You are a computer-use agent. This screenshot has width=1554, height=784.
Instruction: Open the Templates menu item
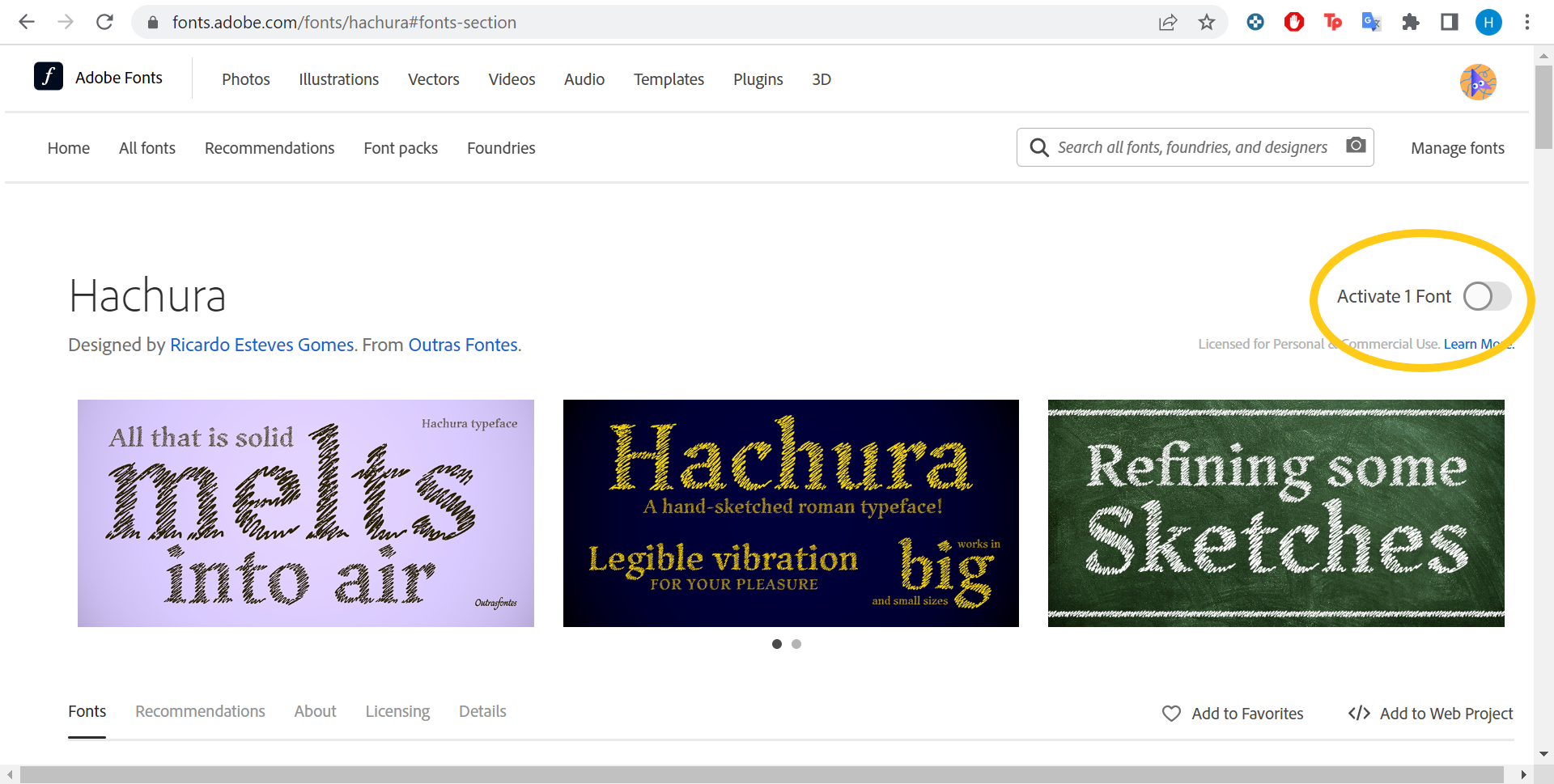coord(669,79)
